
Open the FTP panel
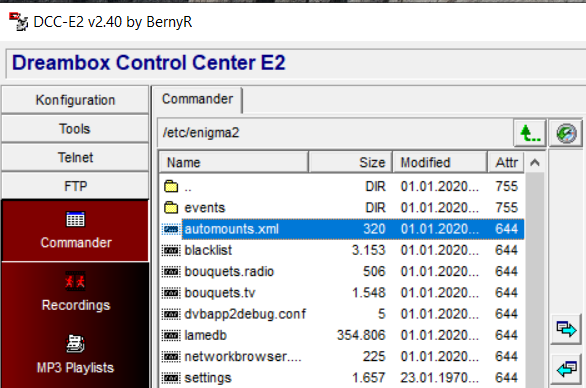[x=75, y=186]
